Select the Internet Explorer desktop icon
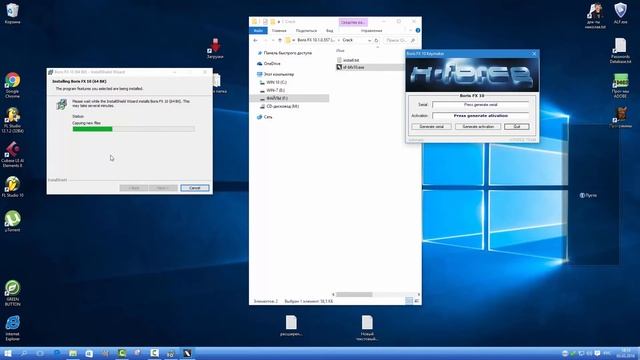 click(12, 328)
